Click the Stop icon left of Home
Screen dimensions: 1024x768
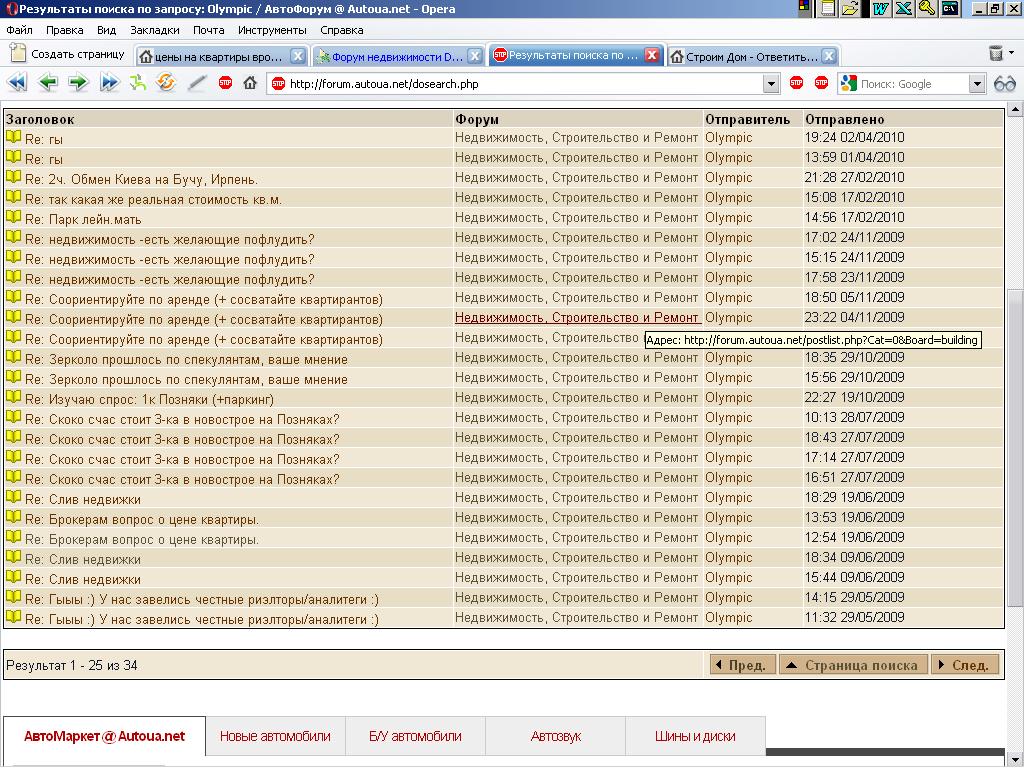pos(225,83)
